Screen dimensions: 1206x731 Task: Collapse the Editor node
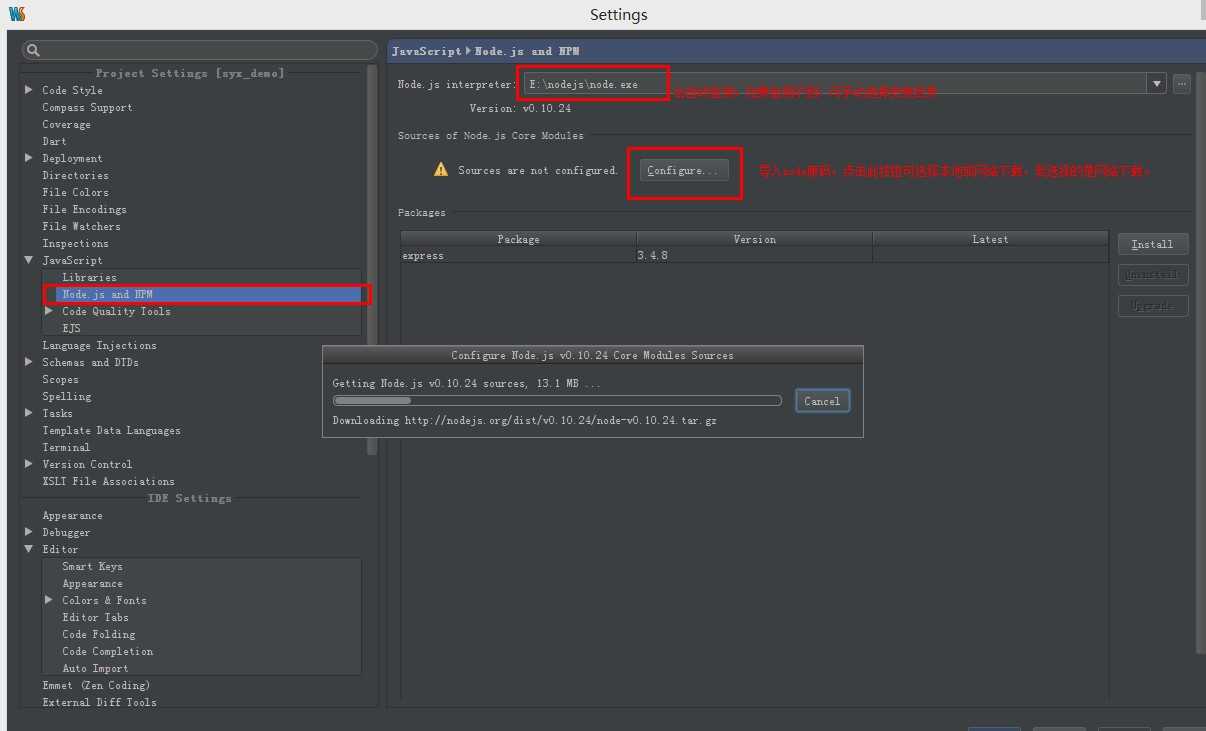(29, 549)
